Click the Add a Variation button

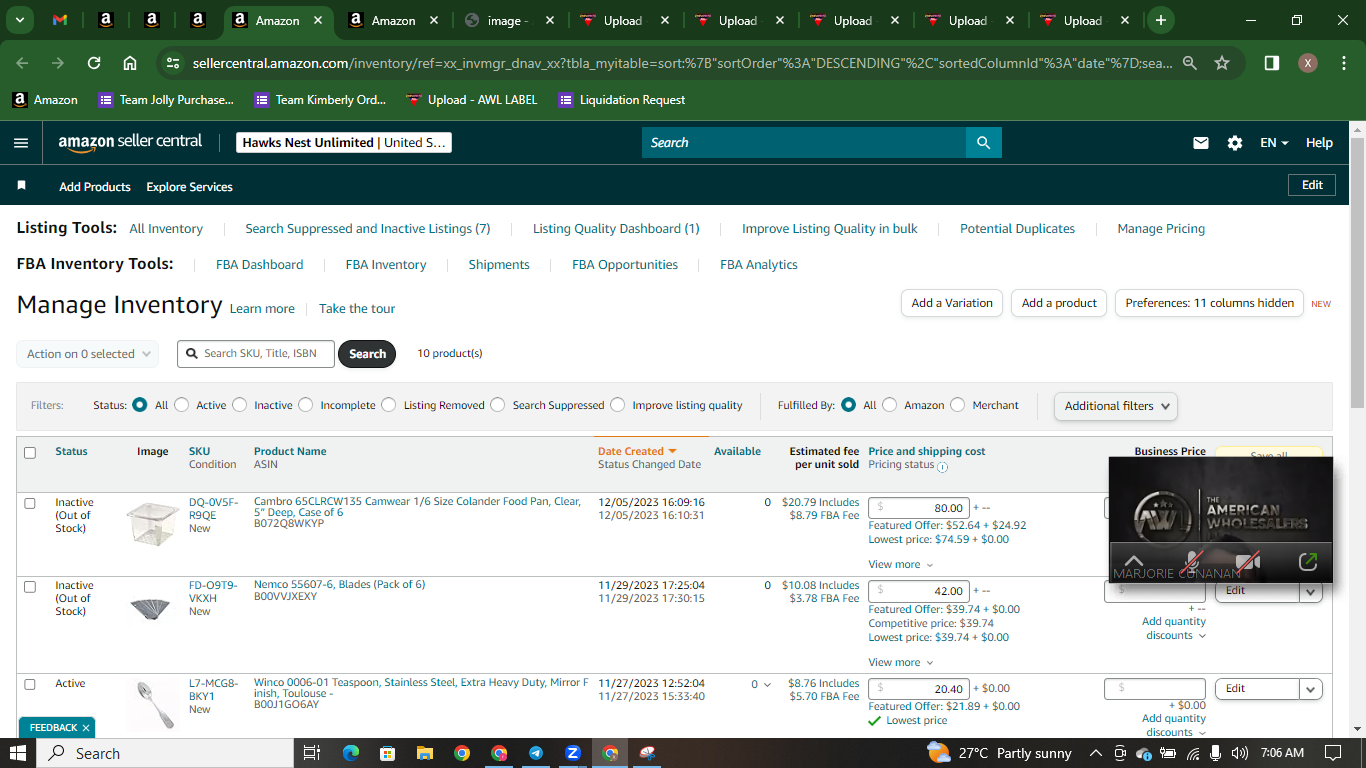pyautogui.click(x=952, y=303)
